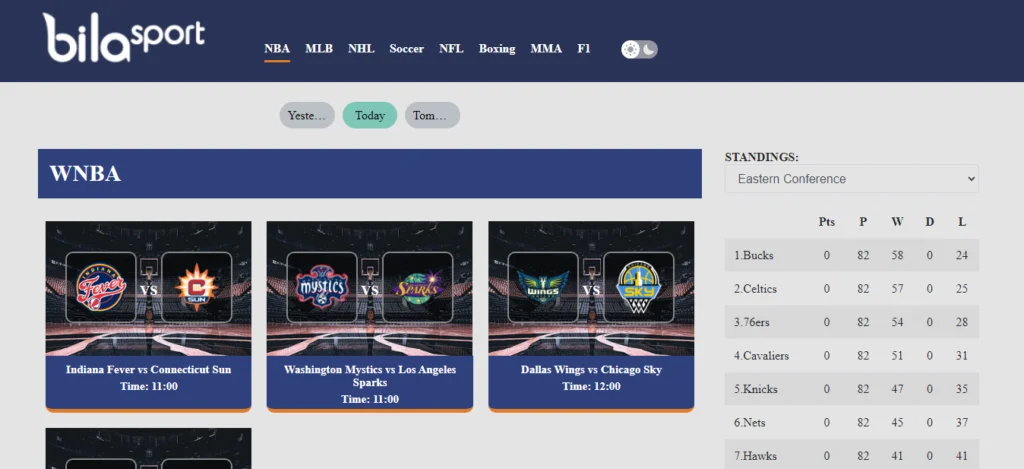Switch to the F1 section

coord(584,49)
